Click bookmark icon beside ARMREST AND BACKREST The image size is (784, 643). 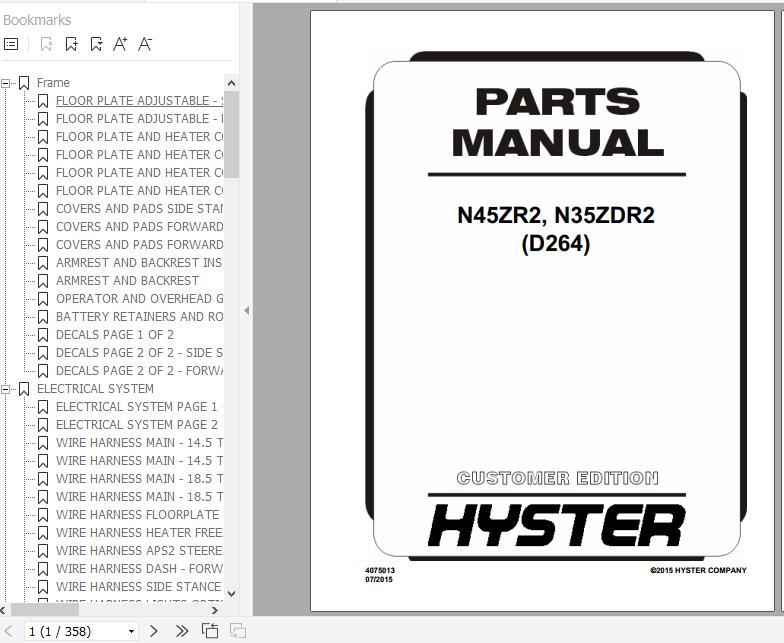(43, 281)
